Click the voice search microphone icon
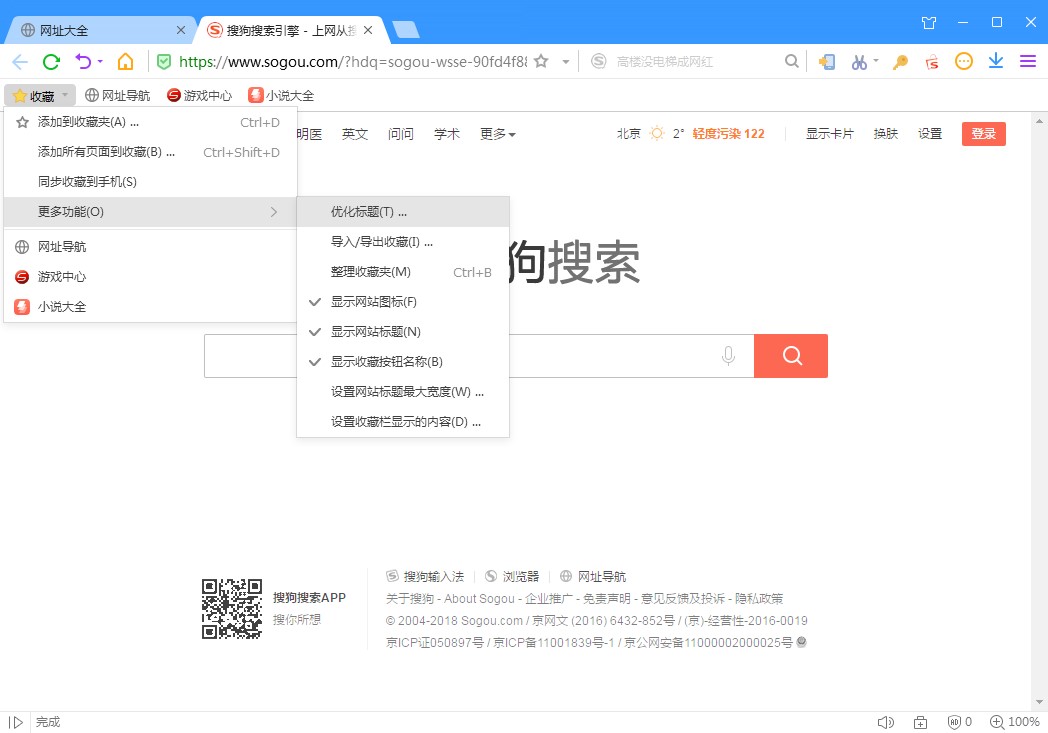The height and width of the screenshot is (733, 1048). (x=729, y=355)
